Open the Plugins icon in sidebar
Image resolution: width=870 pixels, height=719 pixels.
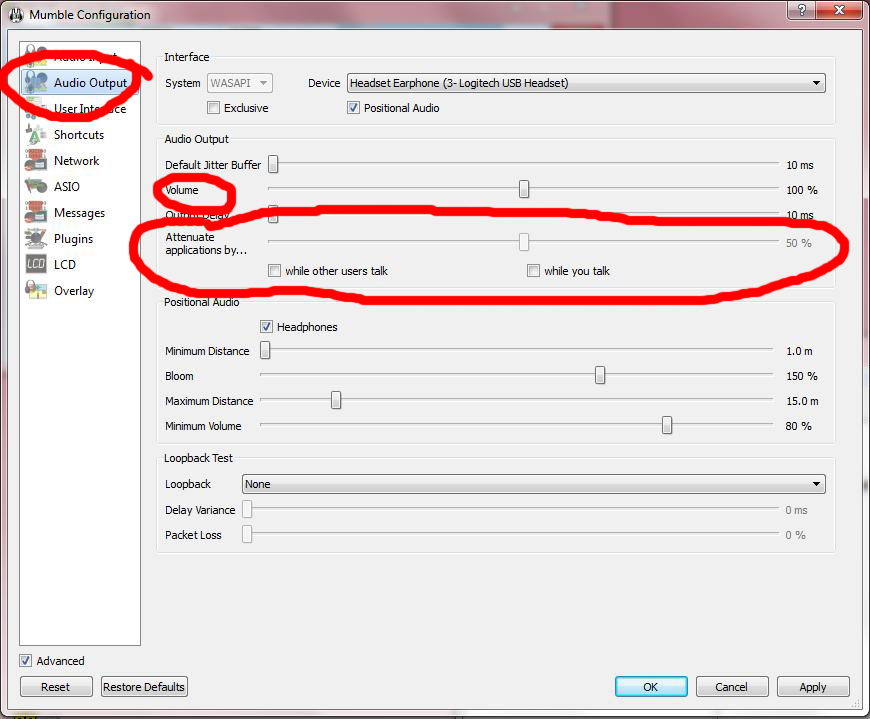click(36, 239)
